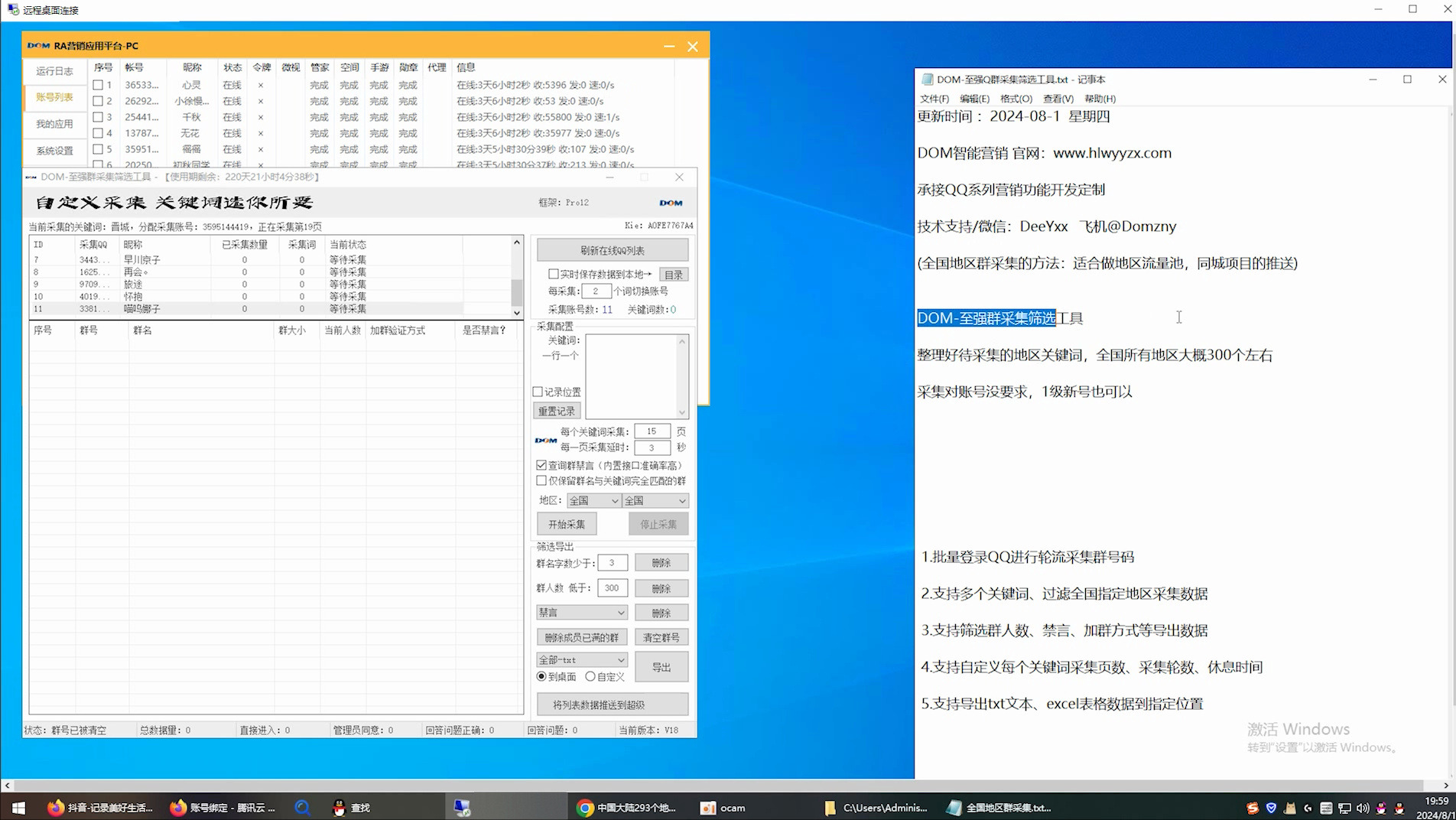Click the 刷新在线QQ列表 button
The image size is (1456, 820).
tap(613, 250)
